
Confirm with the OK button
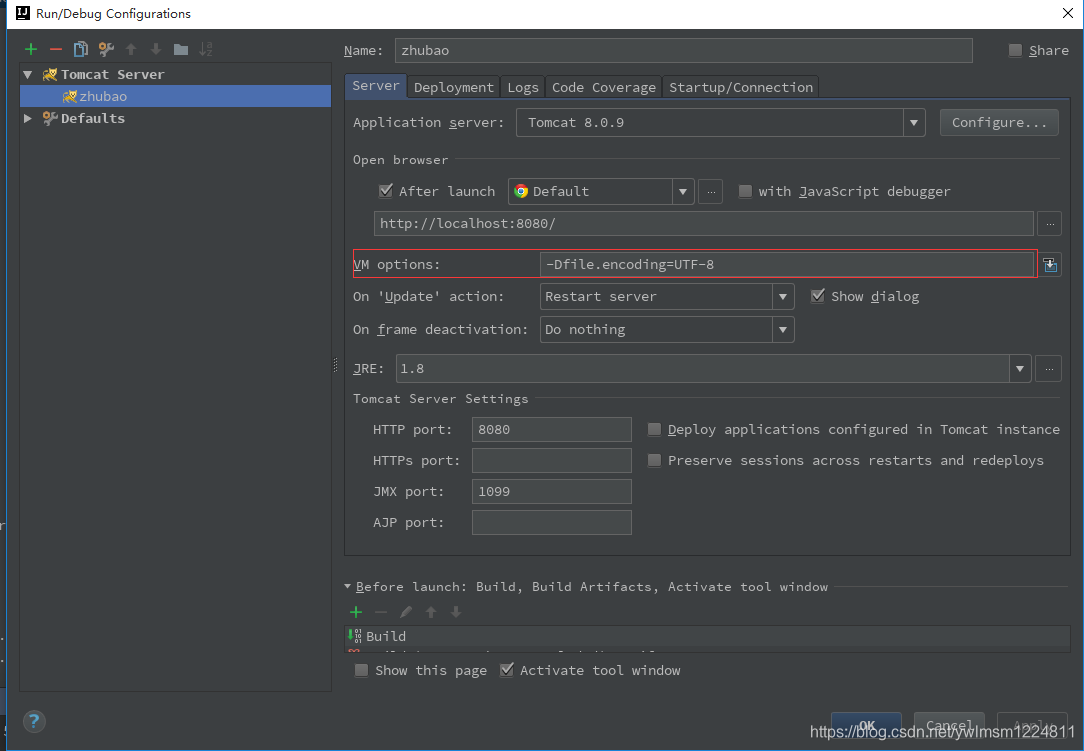pos(866,725)
